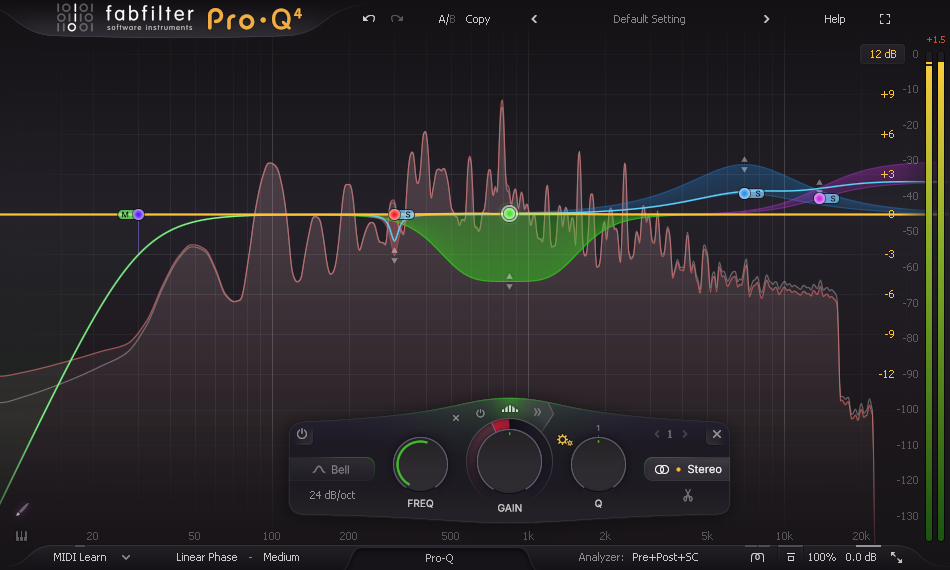Click the FREQ knob
950x570 pixels.
(x=420, y=465)
